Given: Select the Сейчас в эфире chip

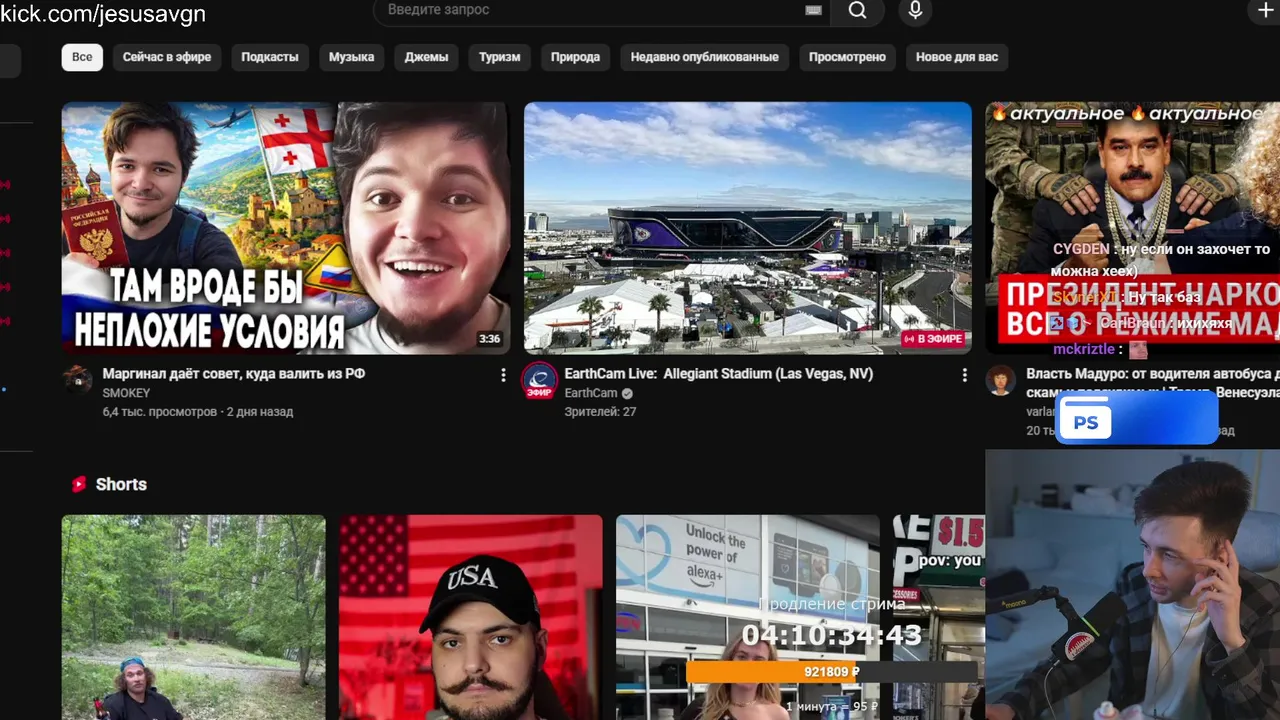Looking at the screenshot, I should 167,57.
